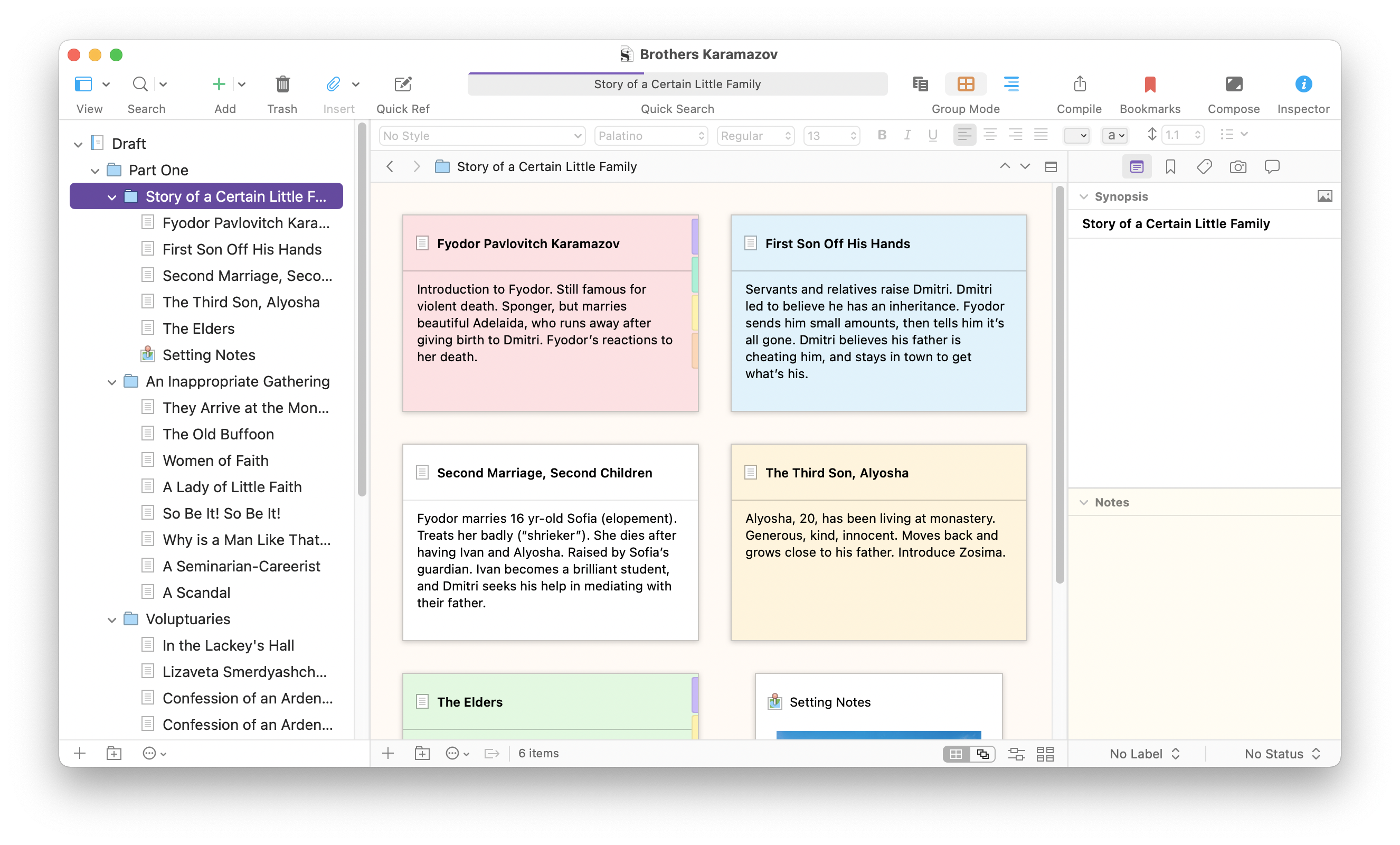Viewport: 1400px width, 845px height.
Task: Collapse the An Inappropriate Gathering folder
Action: [111, 381]
